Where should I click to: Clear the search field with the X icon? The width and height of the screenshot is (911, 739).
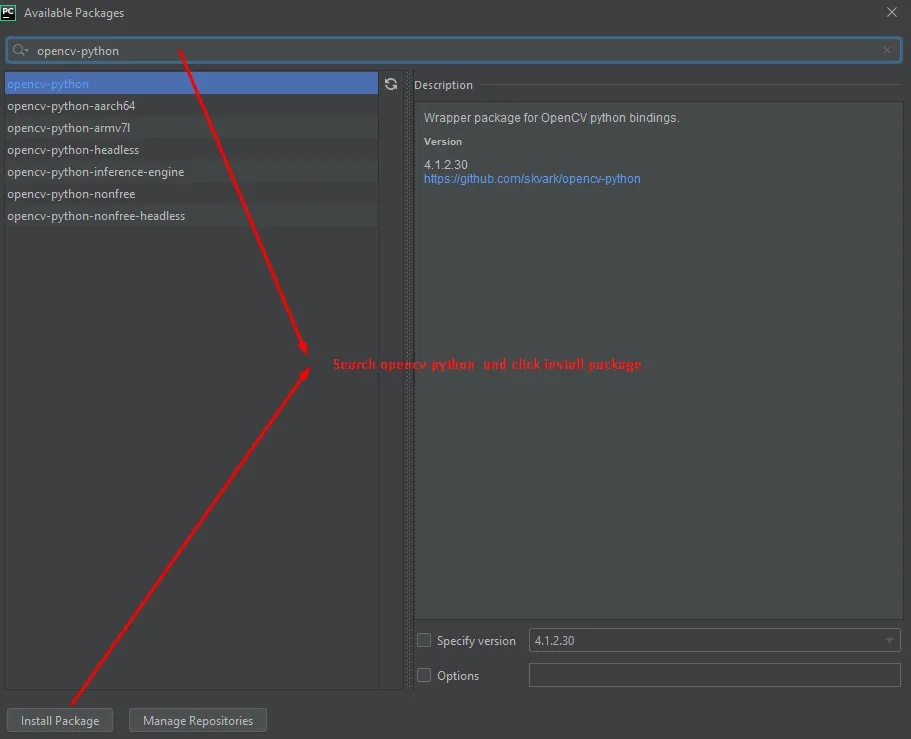tap(887, 51)
